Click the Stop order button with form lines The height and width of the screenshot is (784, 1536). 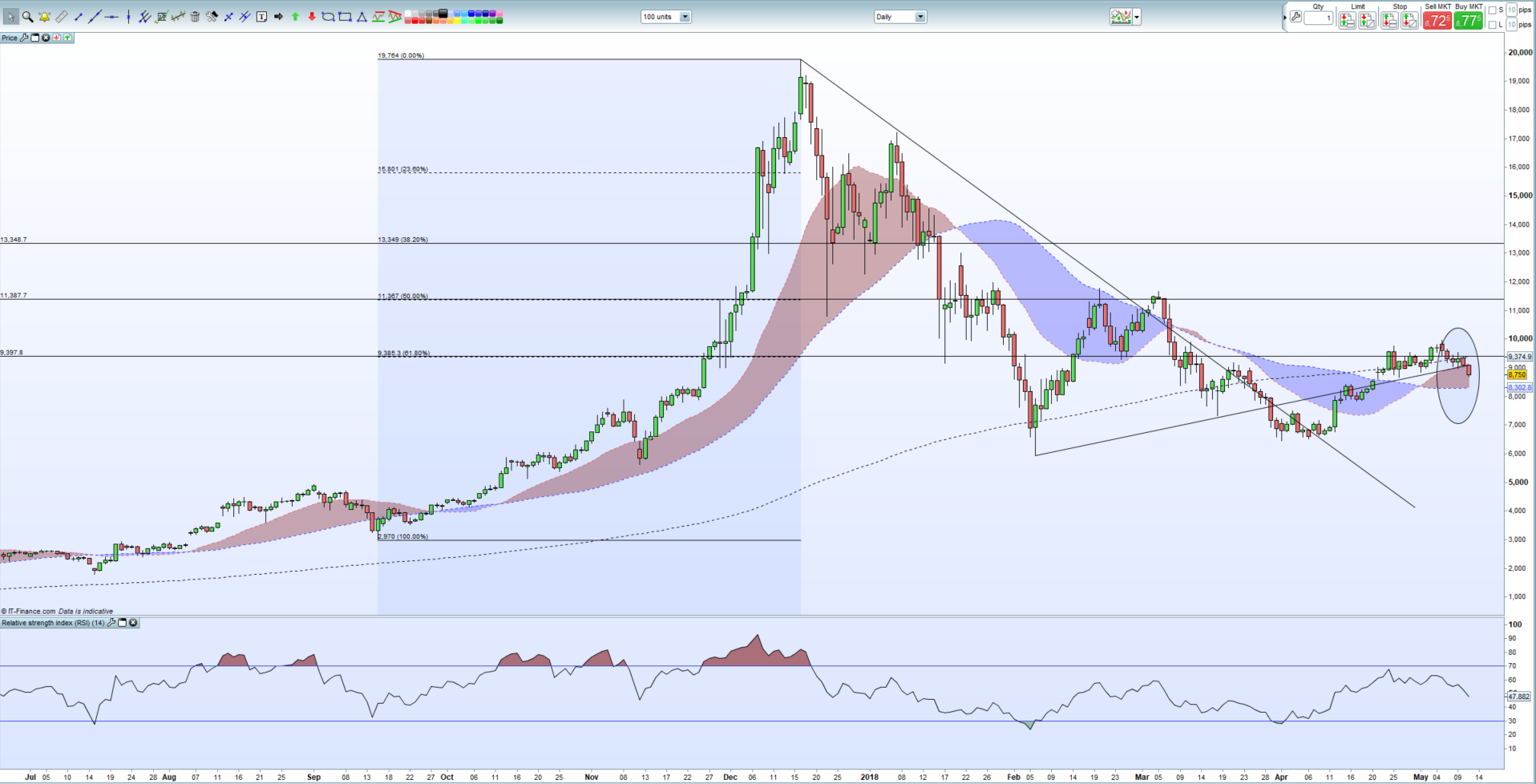pos(1389,21)
